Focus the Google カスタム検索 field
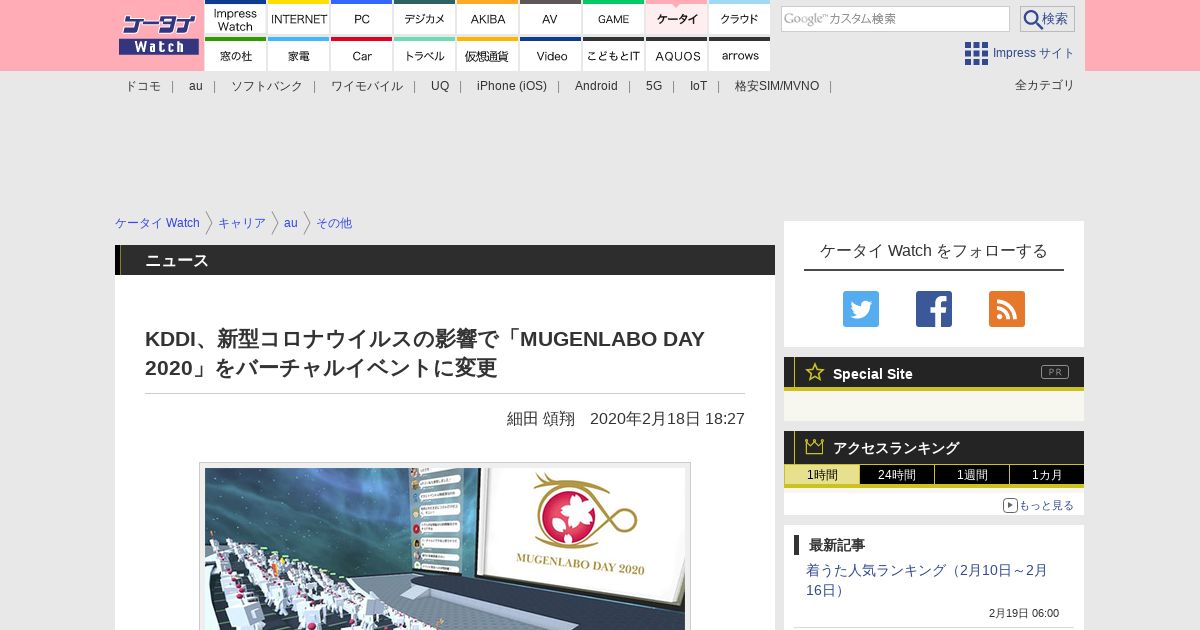This screenshot has height=630, width=1200. 895,19
